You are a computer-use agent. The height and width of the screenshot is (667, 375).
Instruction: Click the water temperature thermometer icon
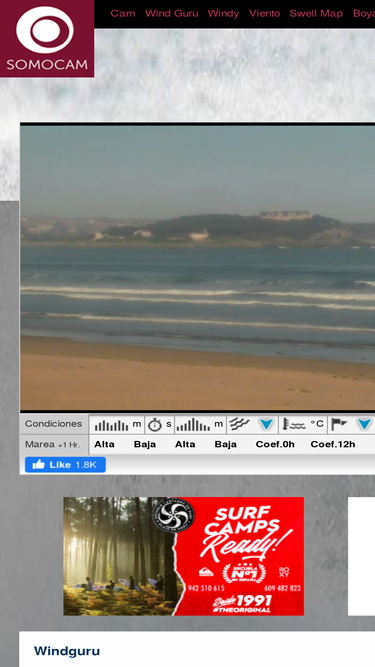click(x=294, y=424)
